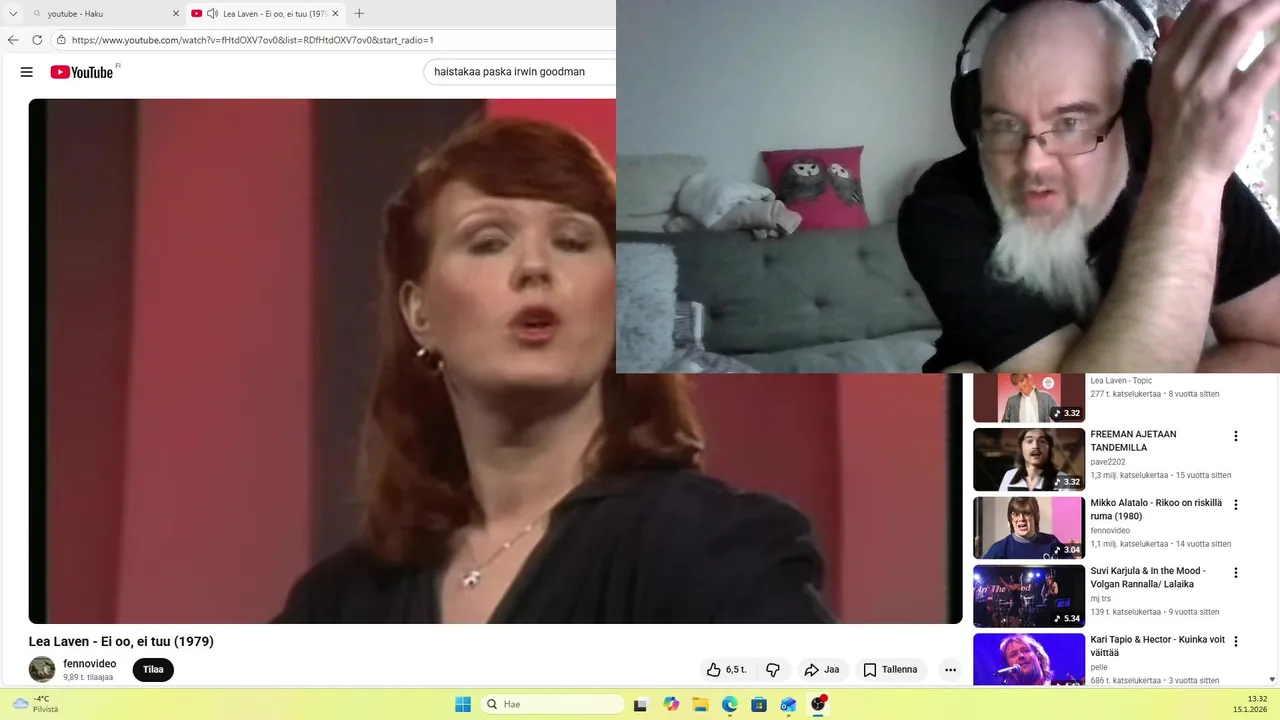
Task: Open options menu for FREEMAN AJETAAN TANDEMILLA
Action: (1236, 436)
